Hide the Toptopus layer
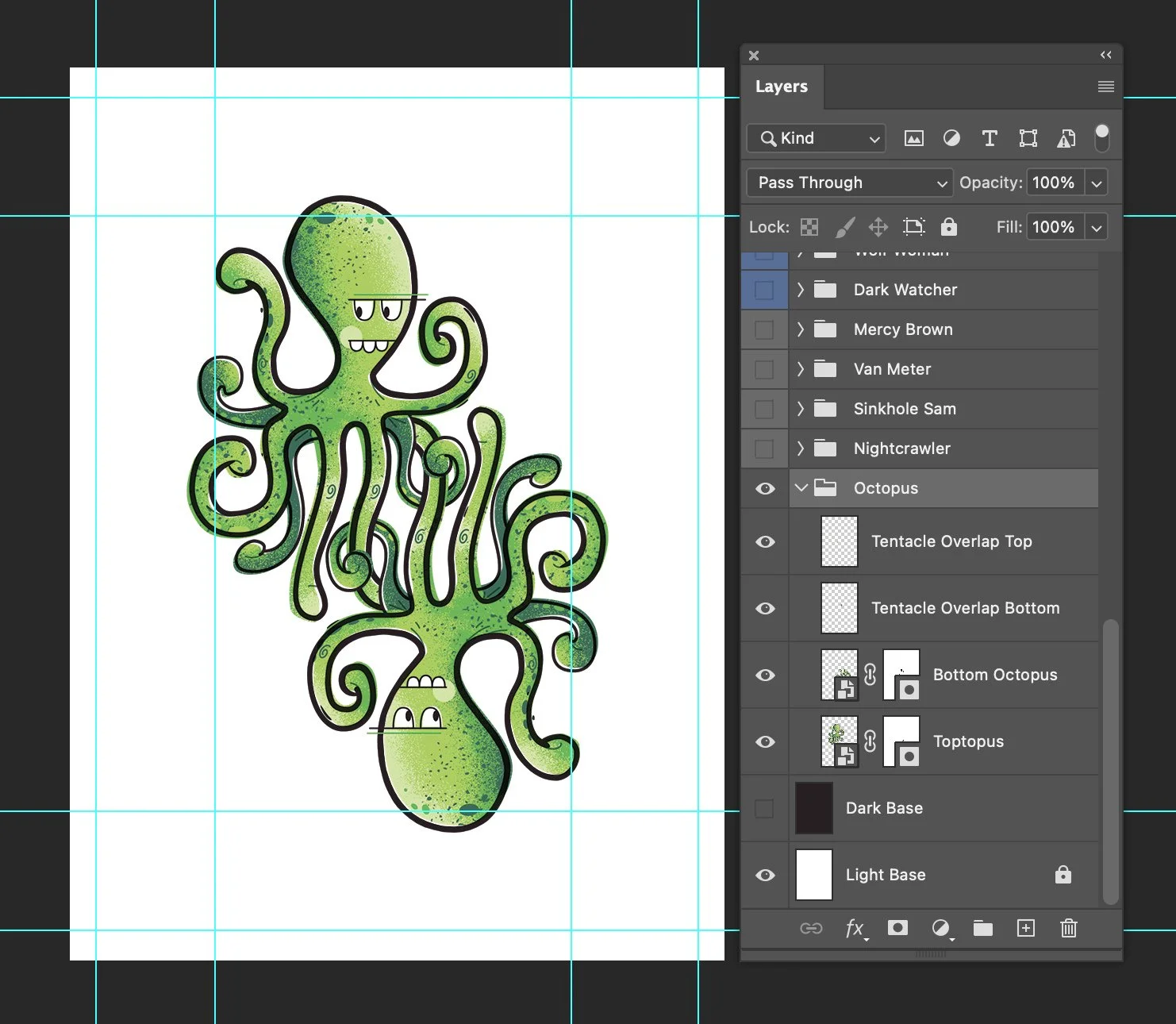The image size is (1176, 1024). (764, 741)
